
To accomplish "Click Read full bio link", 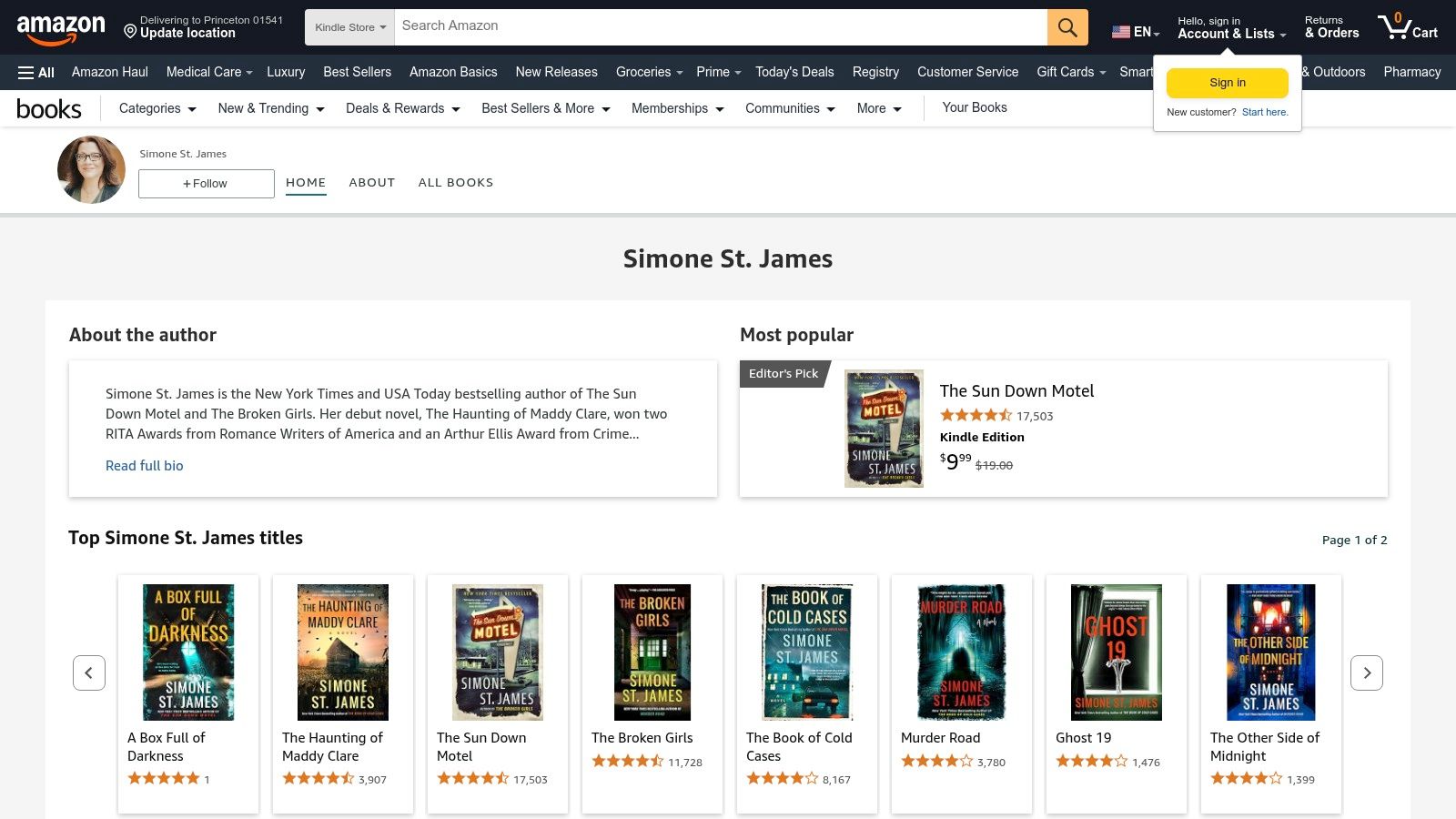I will pyautogui.click(x=145, y=465).
